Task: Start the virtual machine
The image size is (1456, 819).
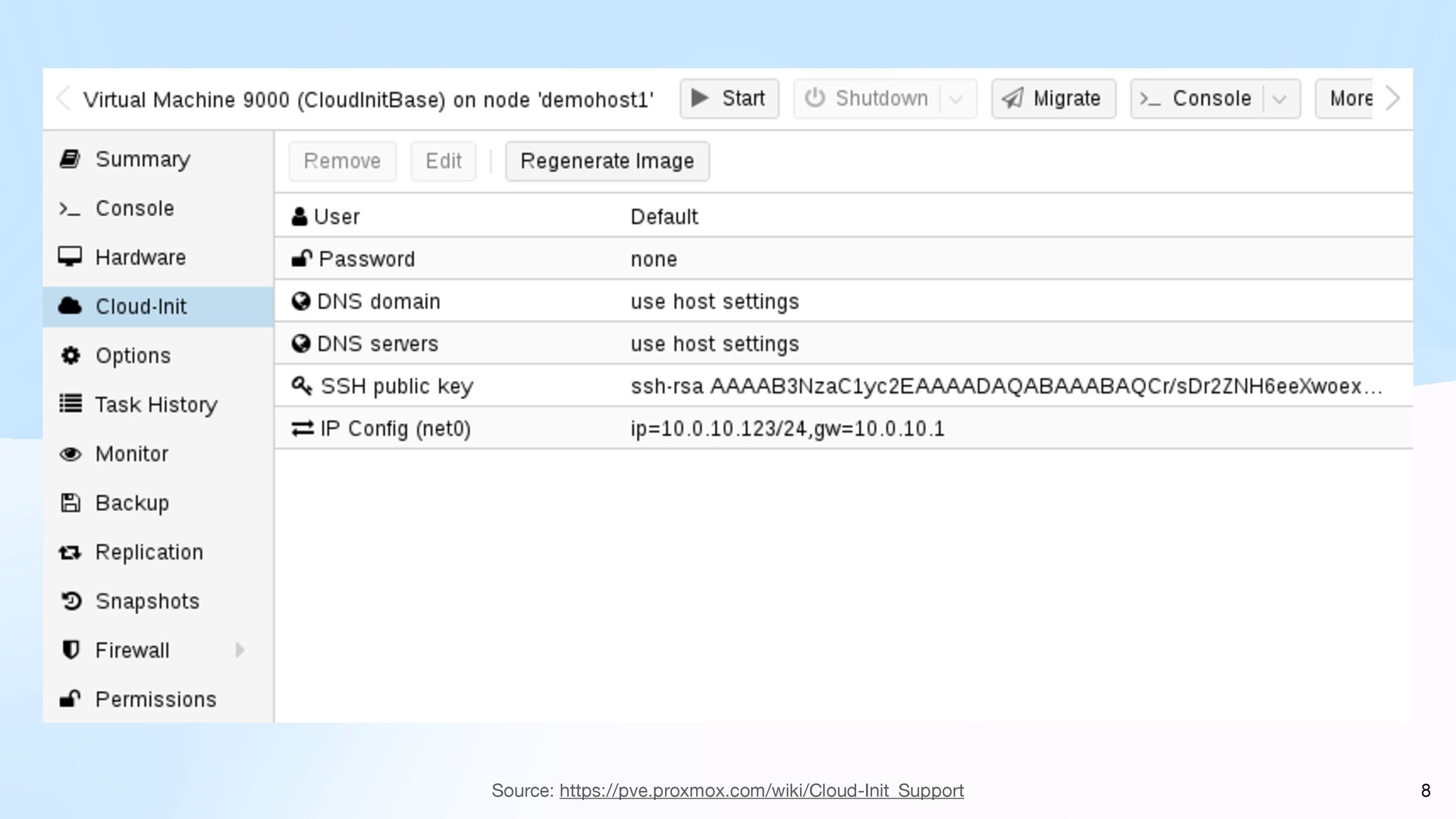Action: (x=729, y=99)
